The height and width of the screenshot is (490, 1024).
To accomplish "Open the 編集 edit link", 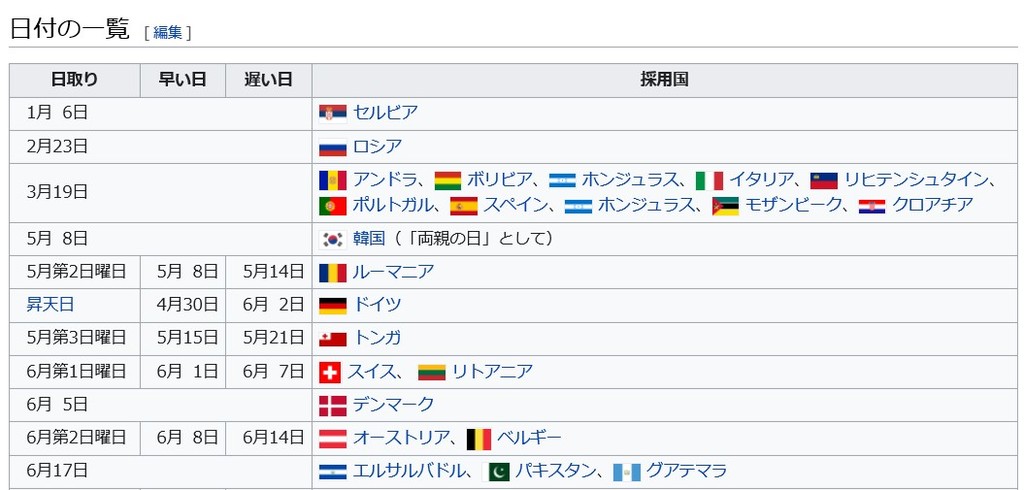I will 168,33.
